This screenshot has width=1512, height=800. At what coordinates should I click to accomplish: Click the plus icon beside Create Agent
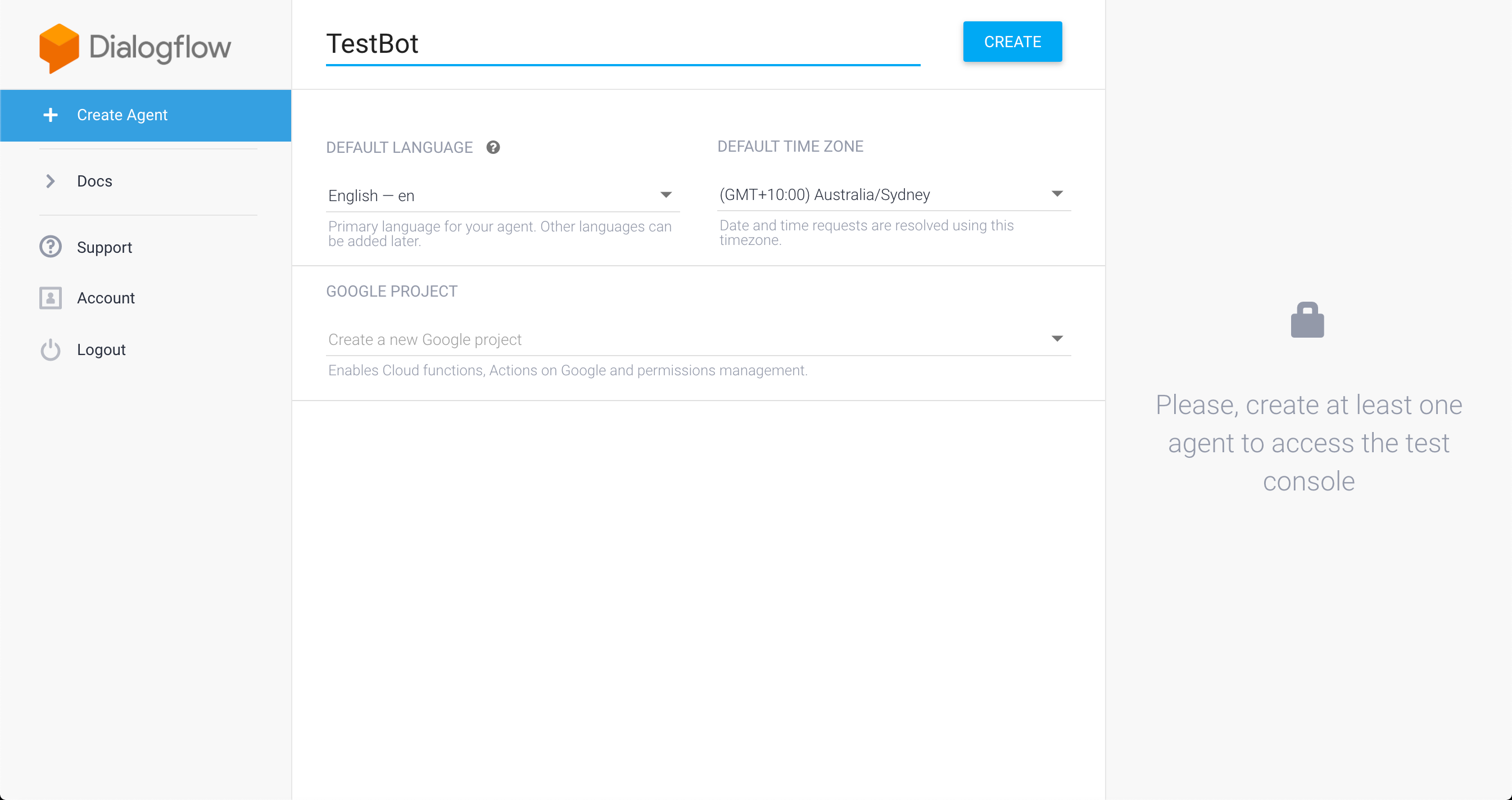(51, 115)
